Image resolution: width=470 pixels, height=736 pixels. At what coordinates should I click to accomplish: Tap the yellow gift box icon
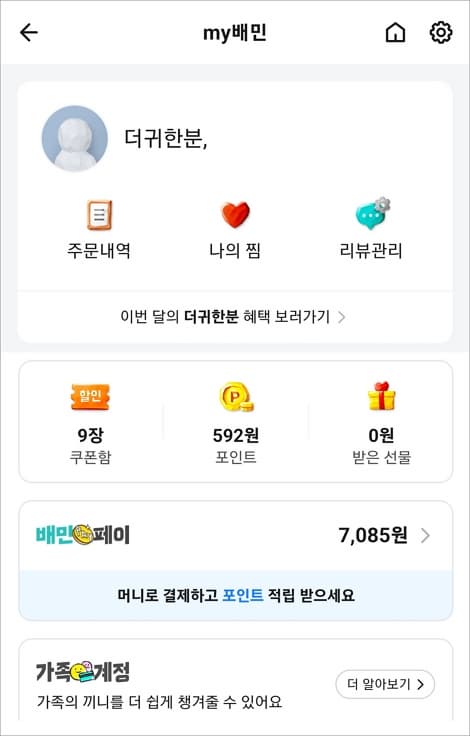coord(381,396)
